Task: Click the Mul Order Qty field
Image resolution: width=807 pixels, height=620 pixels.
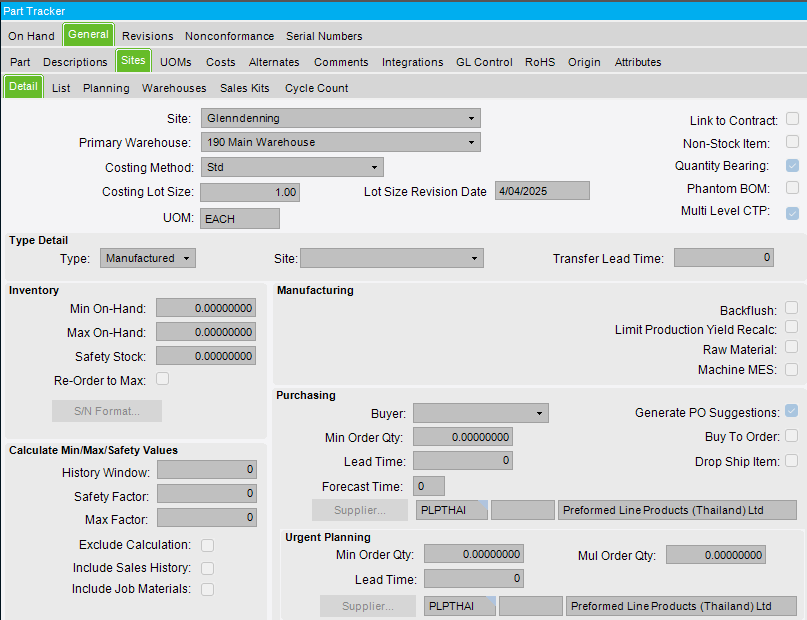Action: [716, 555]
